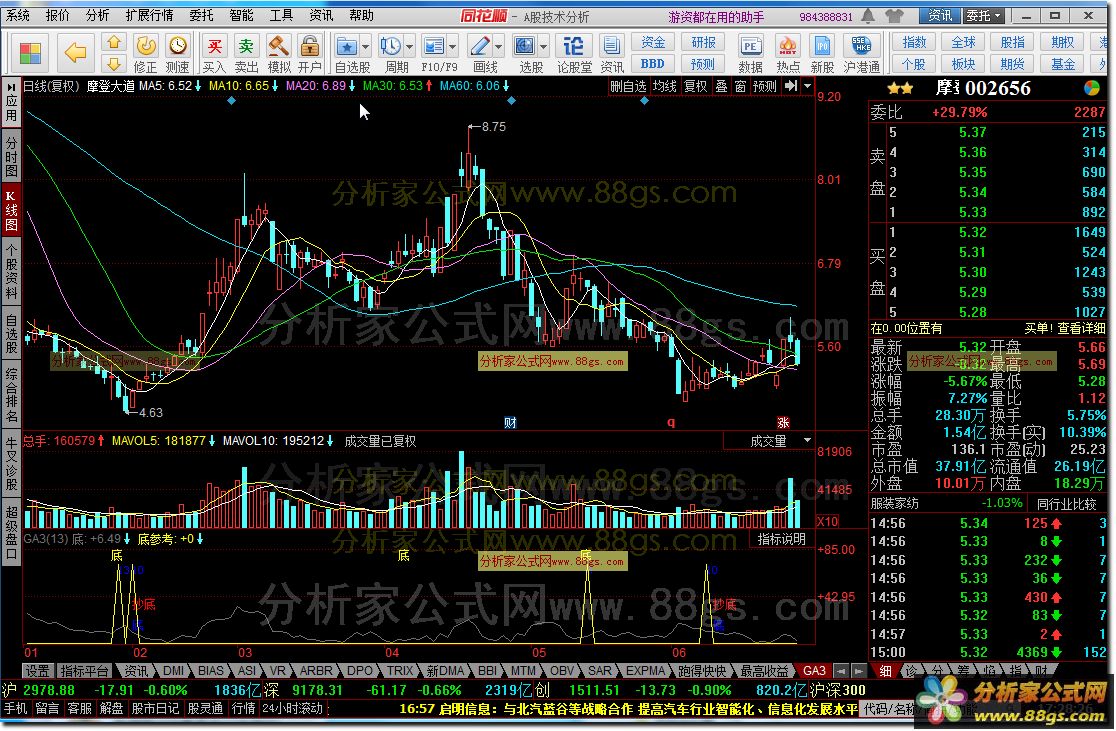This screenshot has width=1116, height=731.
Task: Open the 扩展行情 menu
Action: 149,15
